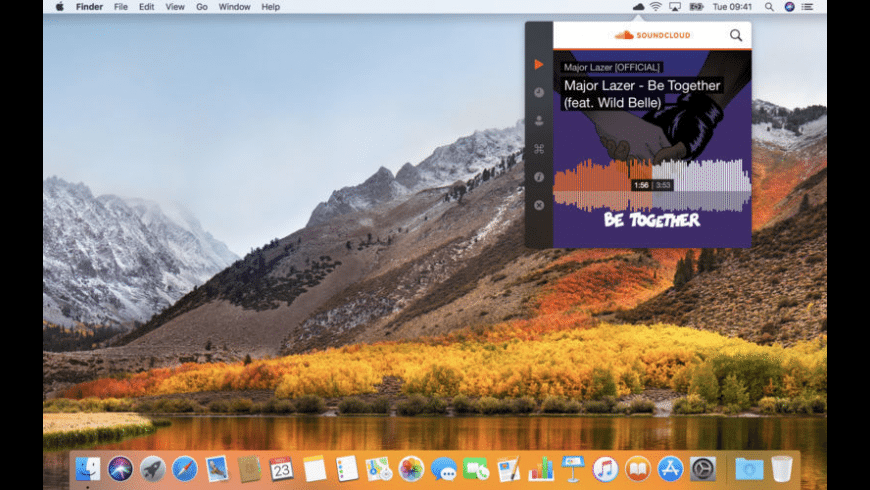Open System Preferences gear in Dock
Image resolution: width=870 pixels, height=490 pixels.
(x=703, y=469)
